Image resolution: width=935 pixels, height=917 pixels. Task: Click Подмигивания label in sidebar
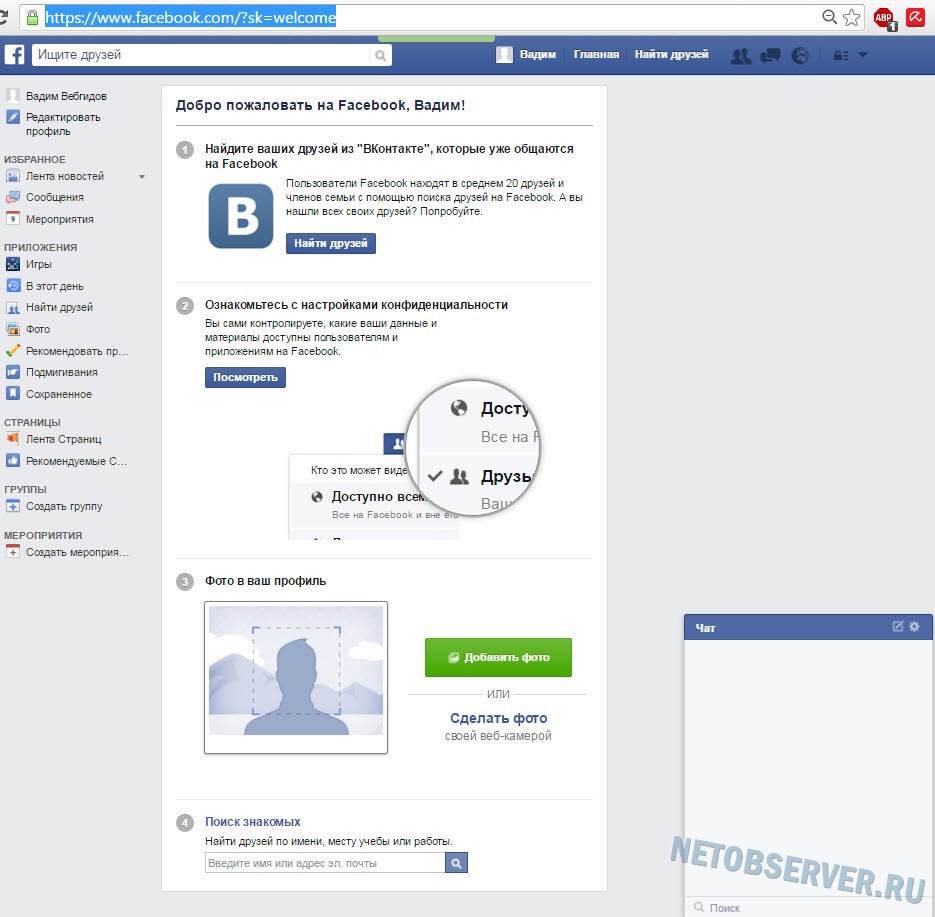coord(61,373)
